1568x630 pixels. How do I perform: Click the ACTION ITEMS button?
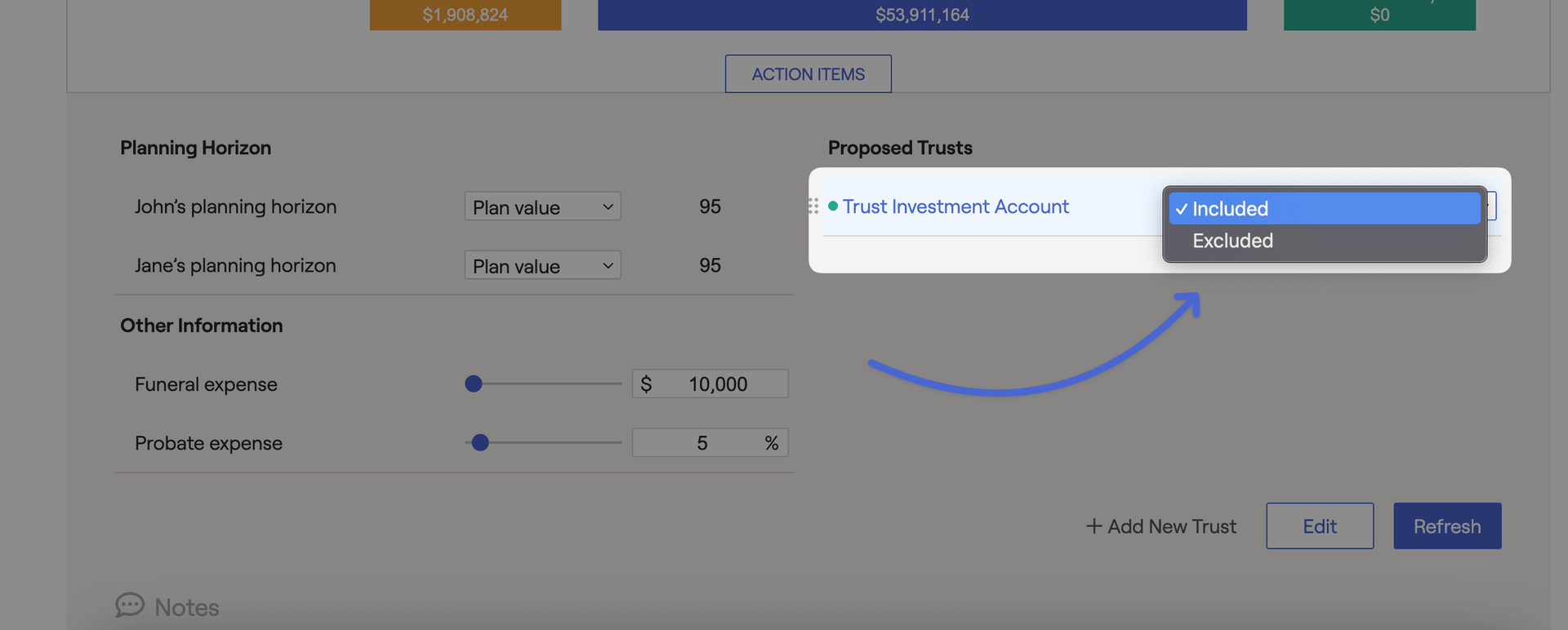(808, 74)
